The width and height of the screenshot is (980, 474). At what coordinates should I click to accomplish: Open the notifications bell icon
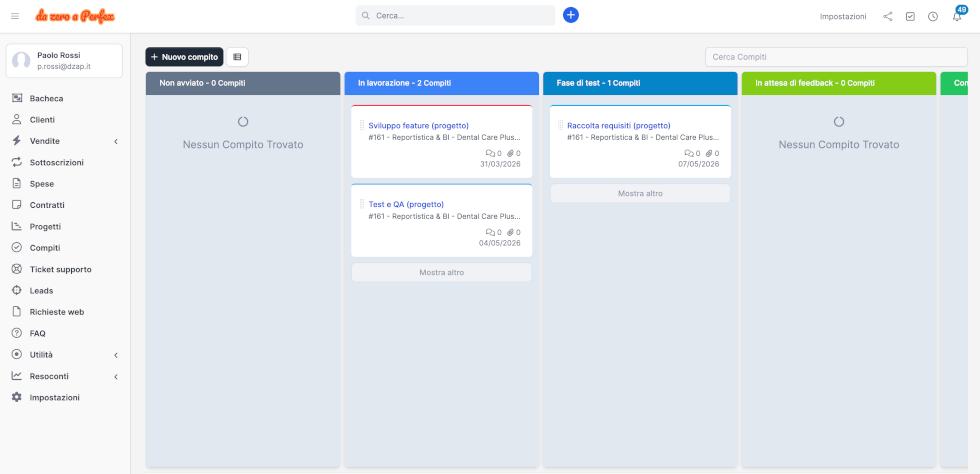pos(956,17)
